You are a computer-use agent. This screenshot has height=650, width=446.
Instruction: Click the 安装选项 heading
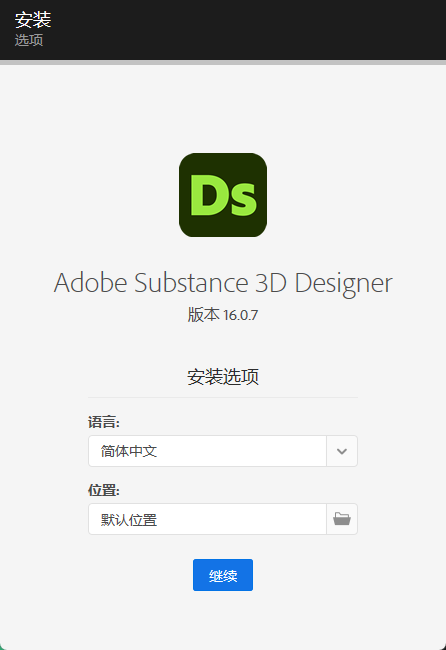click(x=223, y=377)
